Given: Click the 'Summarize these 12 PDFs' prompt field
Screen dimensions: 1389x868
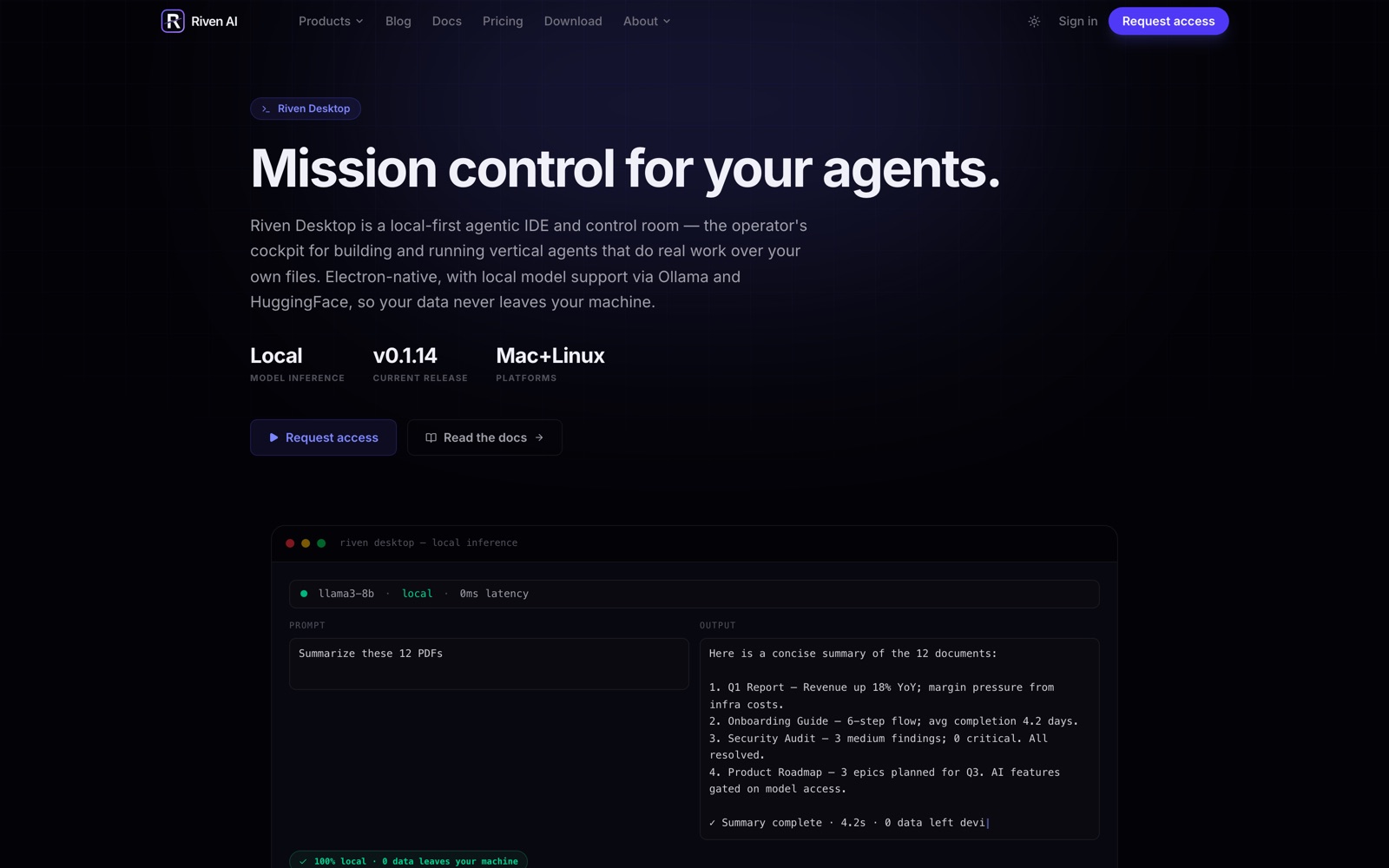Looking at the screenshot, I should pos(489,664).
